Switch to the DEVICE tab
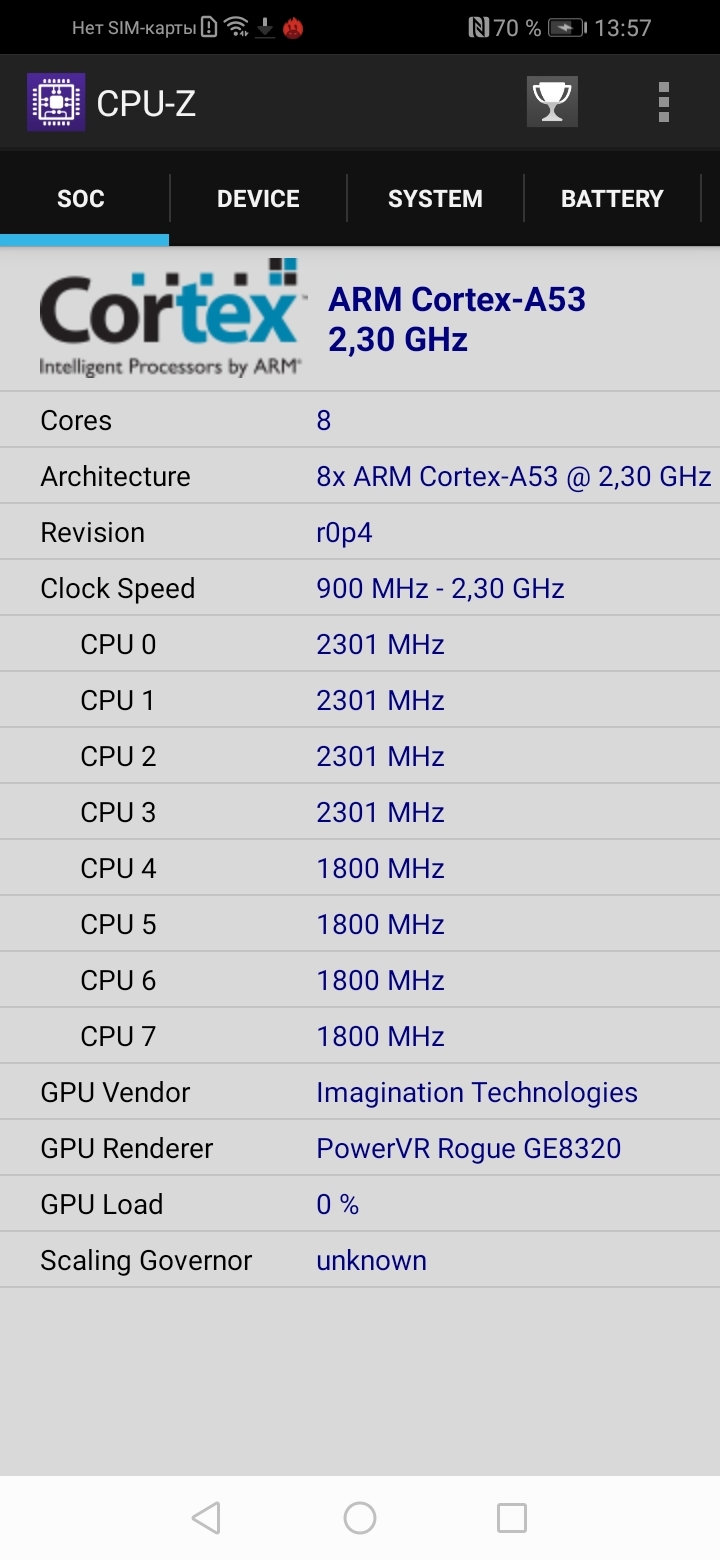The image size is (720, 1560). pos(257,198)
